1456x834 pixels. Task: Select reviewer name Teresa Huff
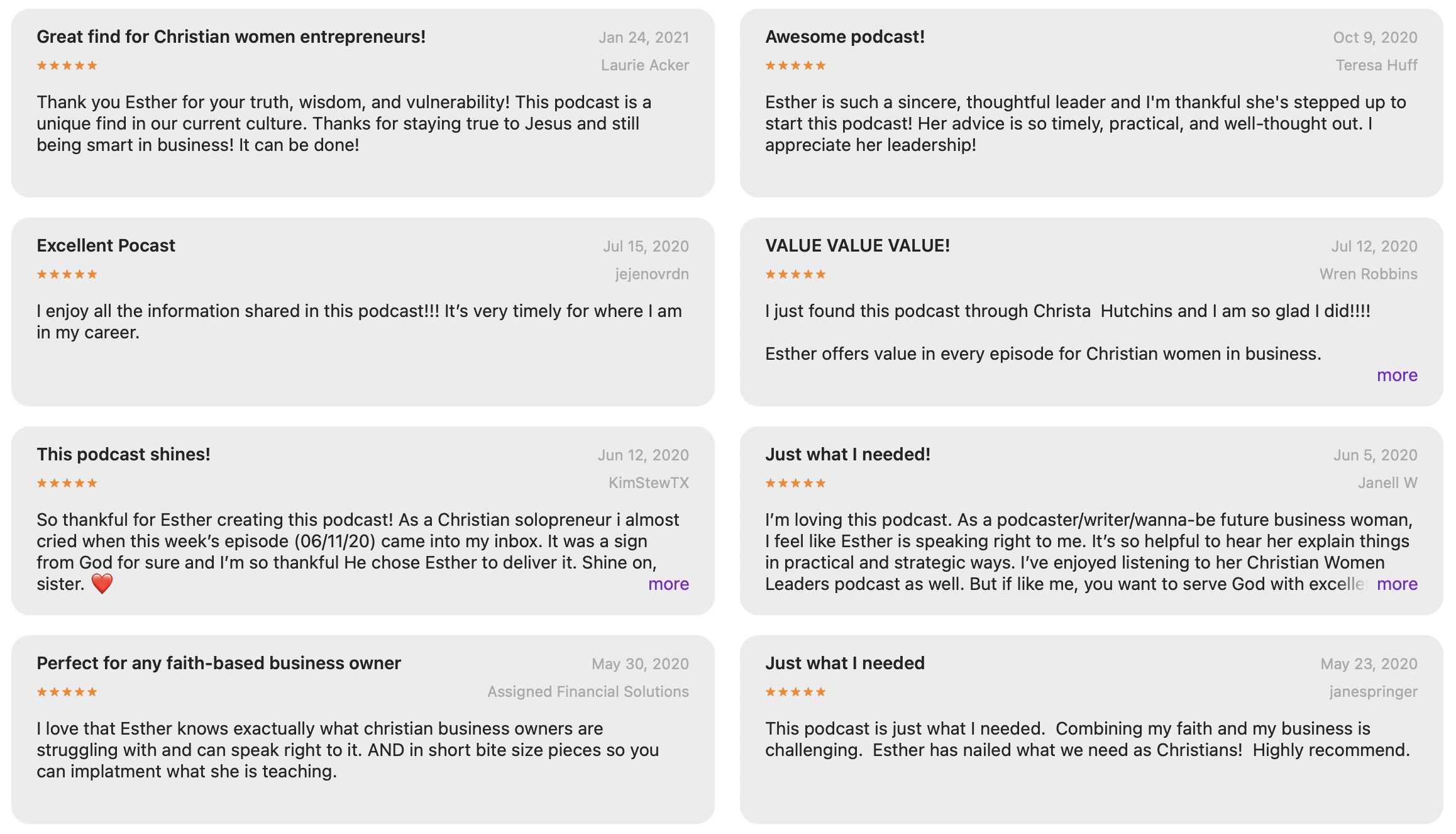point(1376,65)
